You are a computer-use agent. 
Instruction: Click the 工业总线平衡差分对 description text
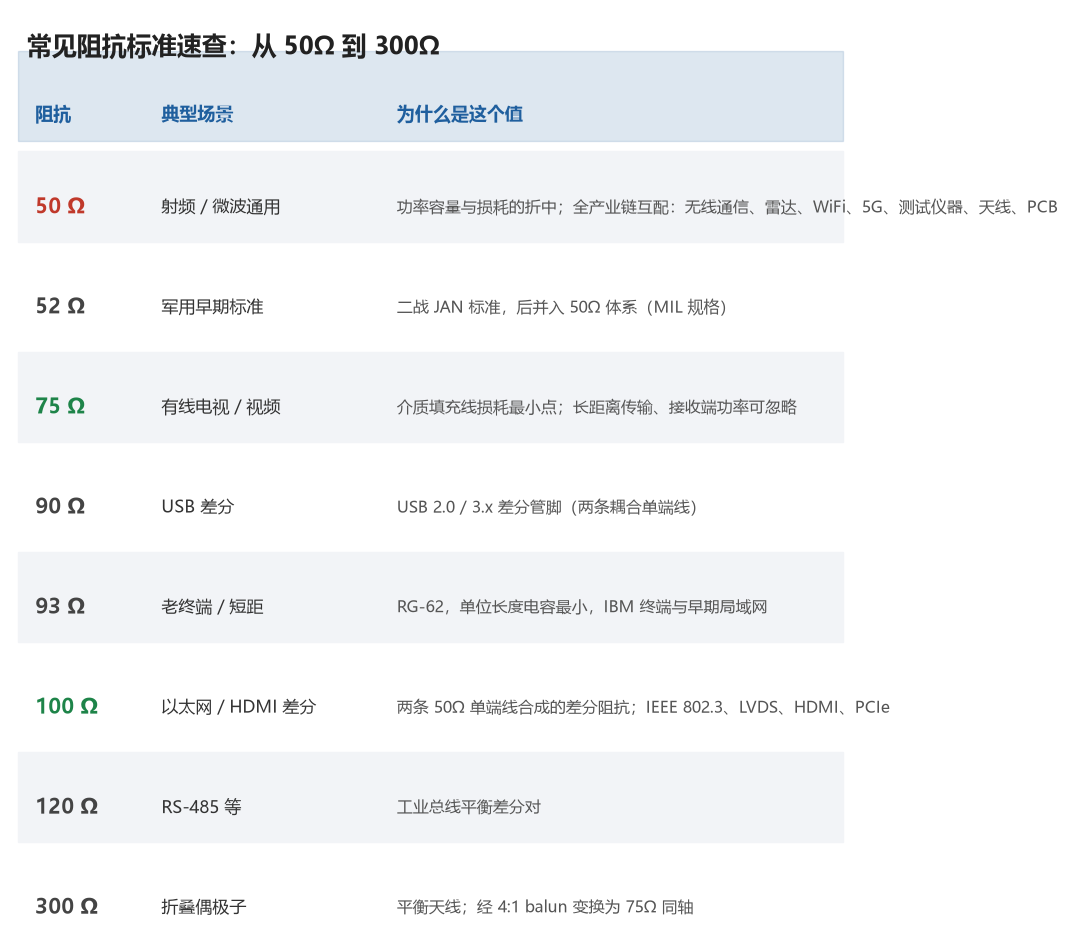point(469,806)
